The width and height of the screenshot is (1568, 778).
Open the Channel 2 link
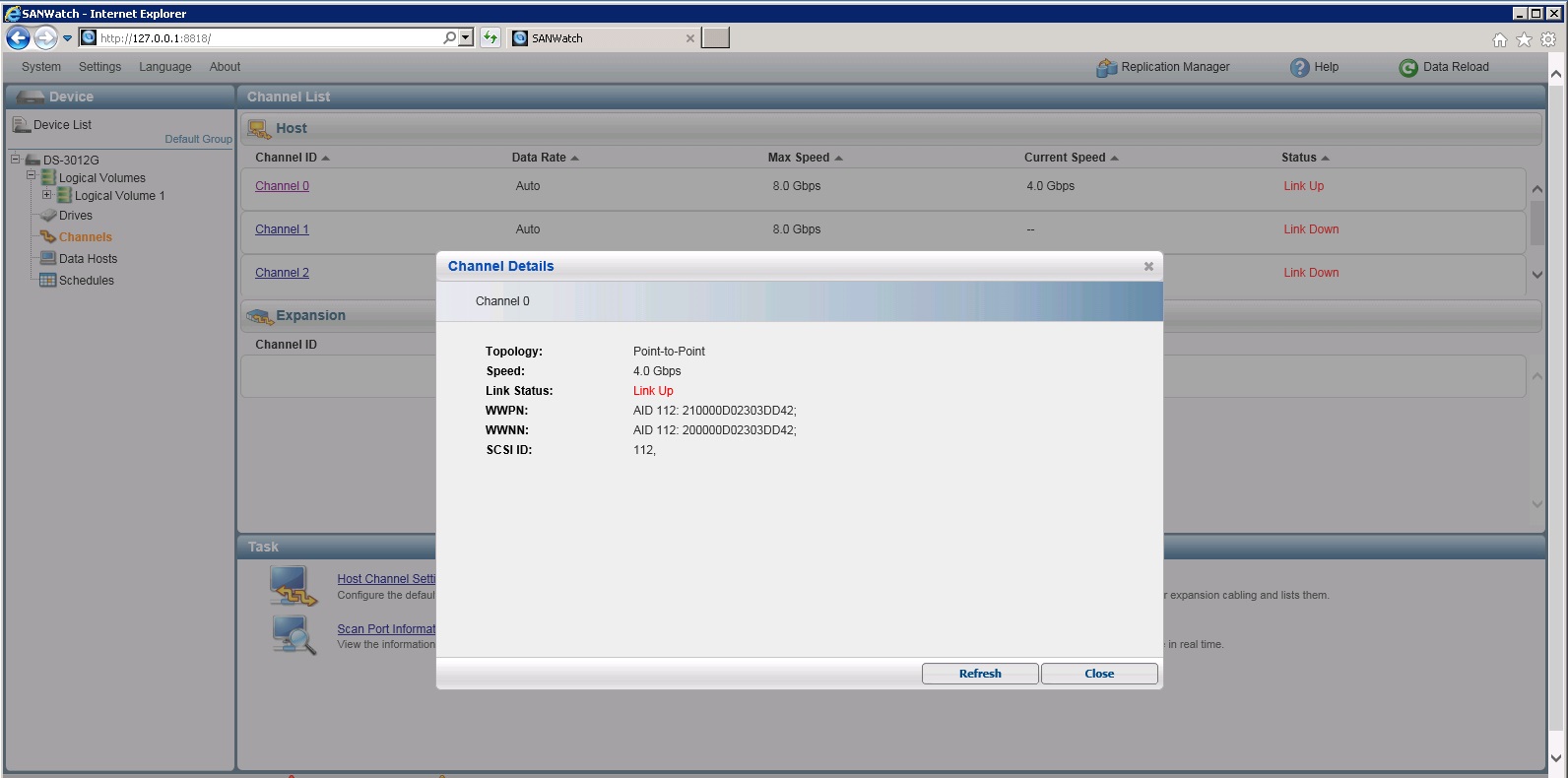(x=282, y=273)
